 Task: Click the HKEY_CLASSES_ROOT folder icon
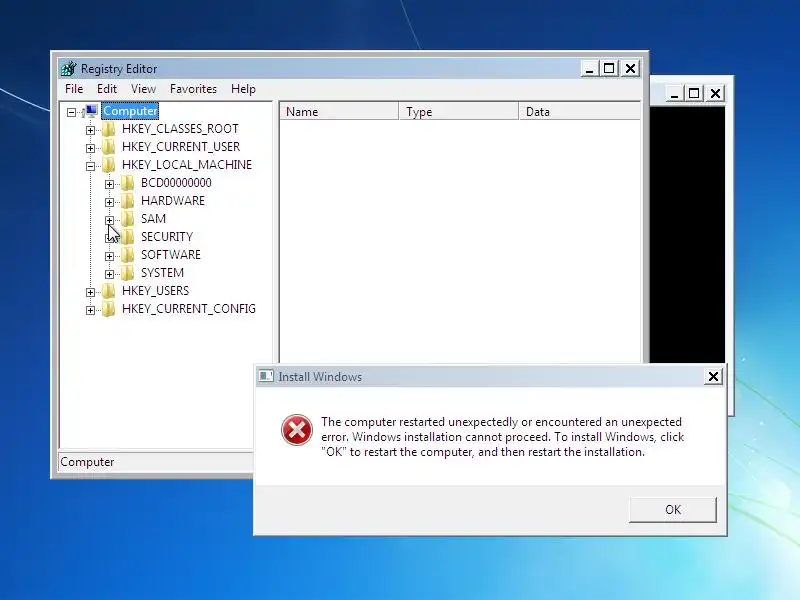(x=108, y=129)
